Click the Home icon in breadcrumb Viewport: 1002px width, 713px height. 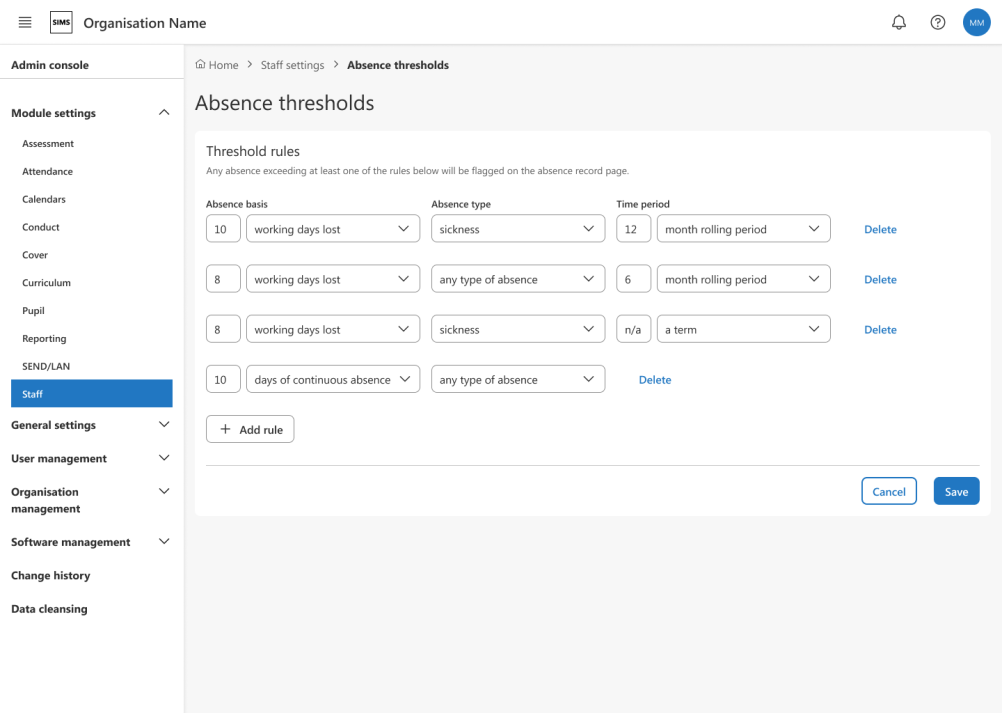[201, 65]
